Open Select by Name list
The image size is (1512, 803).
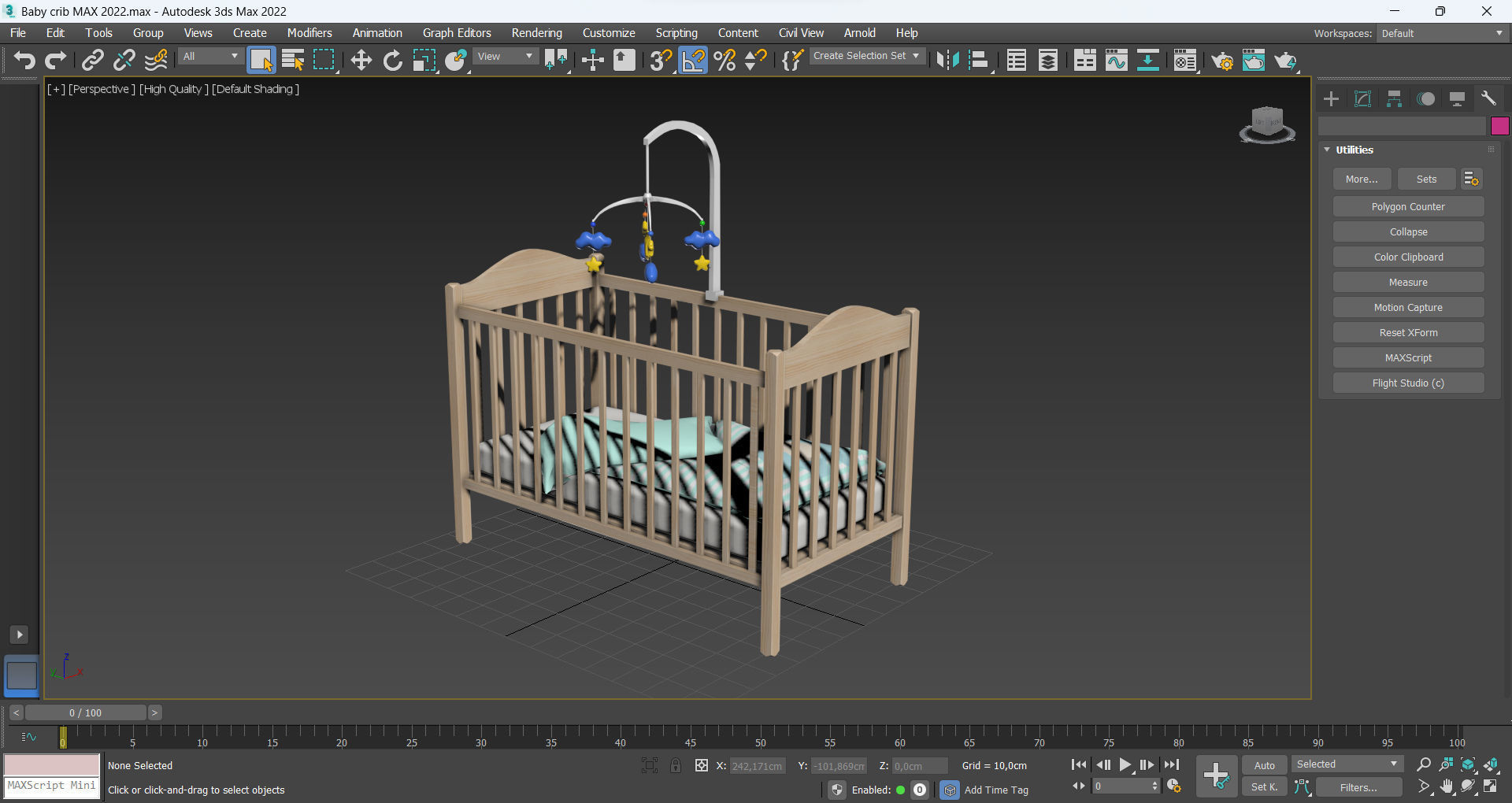click(x=293, y=61)
